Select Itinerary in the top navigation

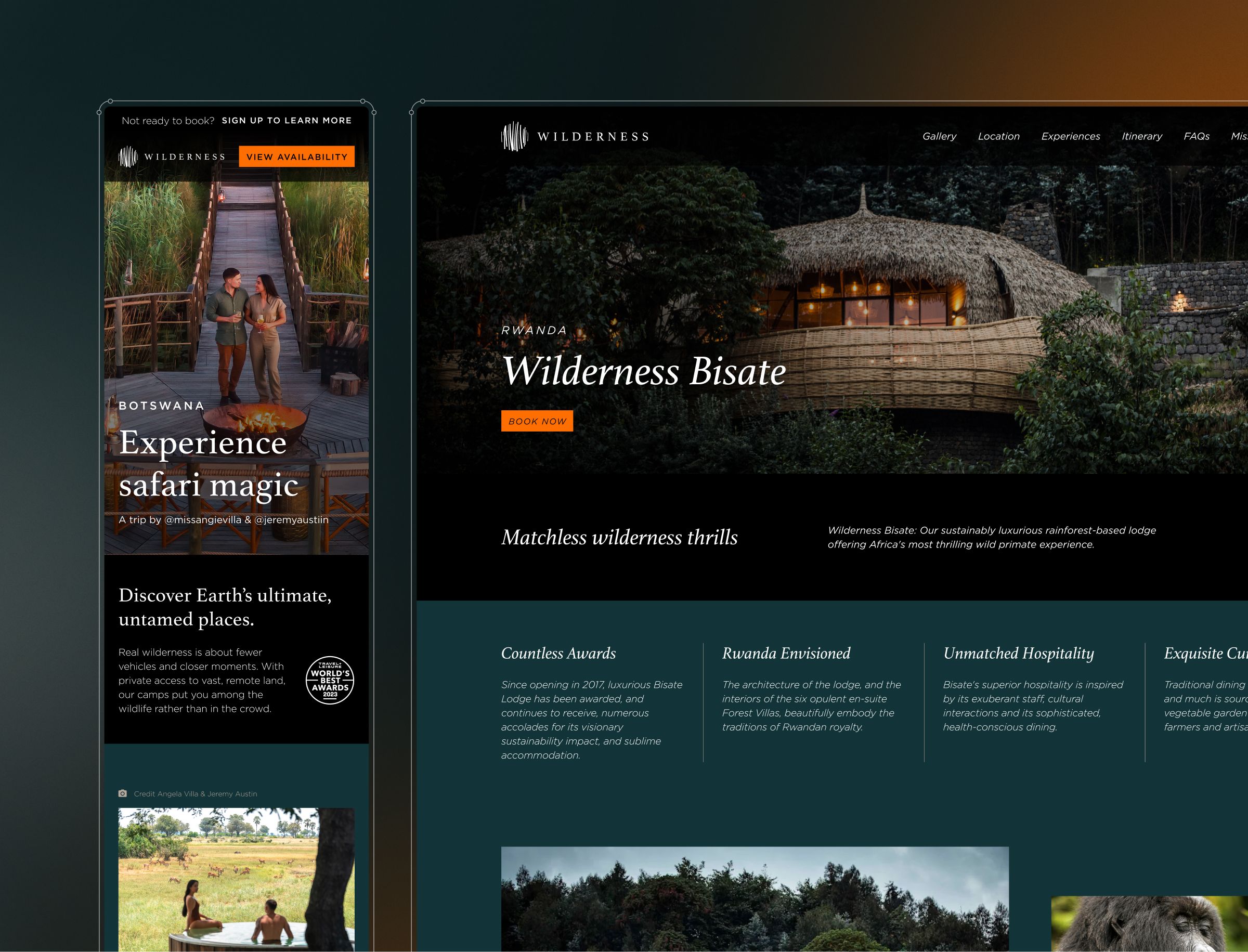coord(1142,136)
